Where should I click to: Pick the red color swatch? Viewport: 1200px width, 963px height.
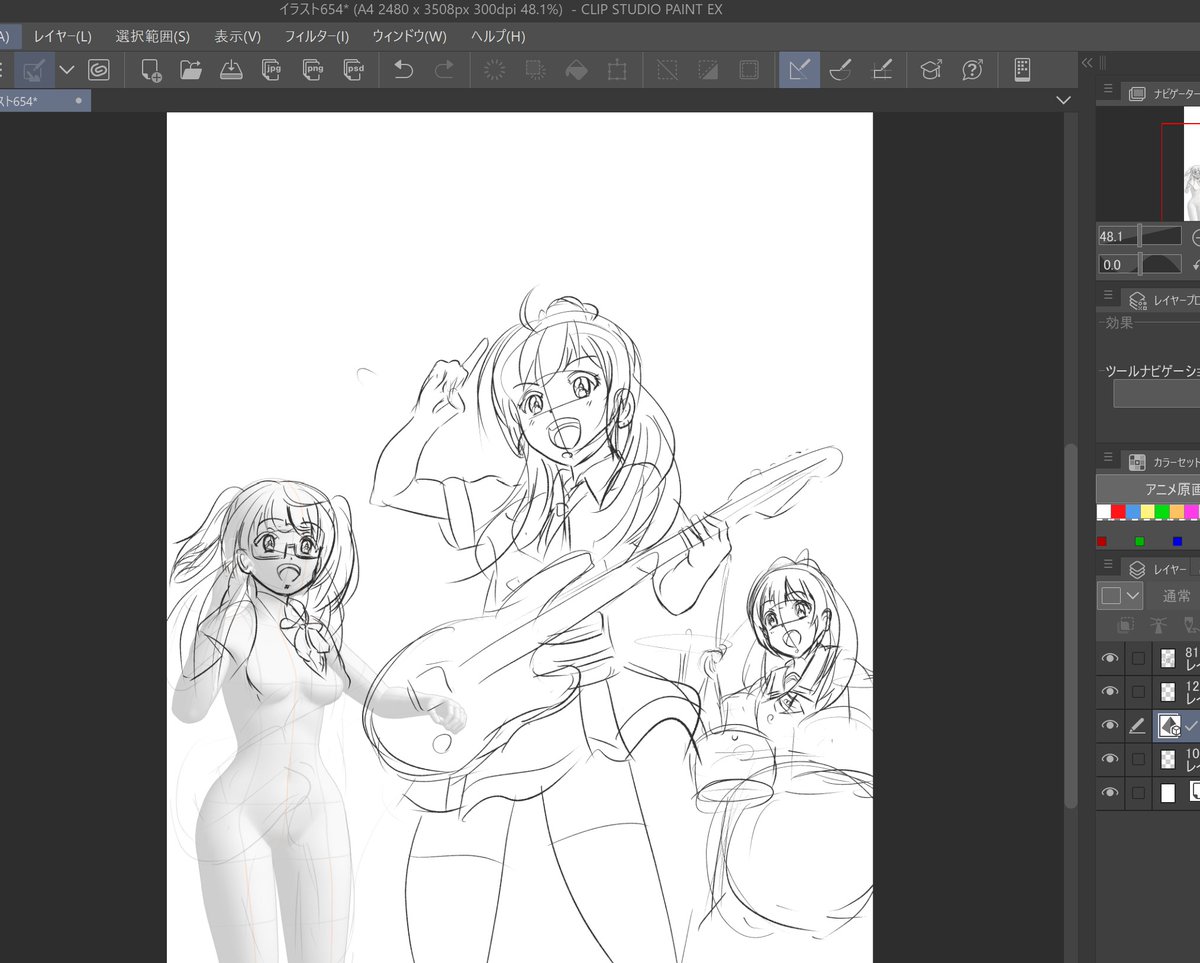coord(1118,512)
